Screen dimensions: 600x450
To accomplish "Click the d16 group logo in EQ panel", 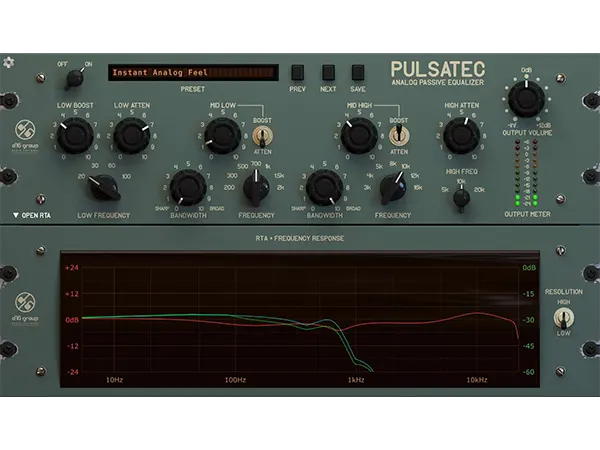I will click(x=25, y=136).
